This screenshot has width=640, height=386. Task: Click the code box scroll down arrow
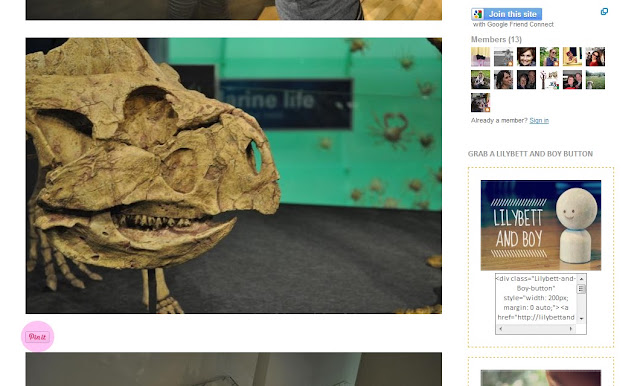[581, 319]
